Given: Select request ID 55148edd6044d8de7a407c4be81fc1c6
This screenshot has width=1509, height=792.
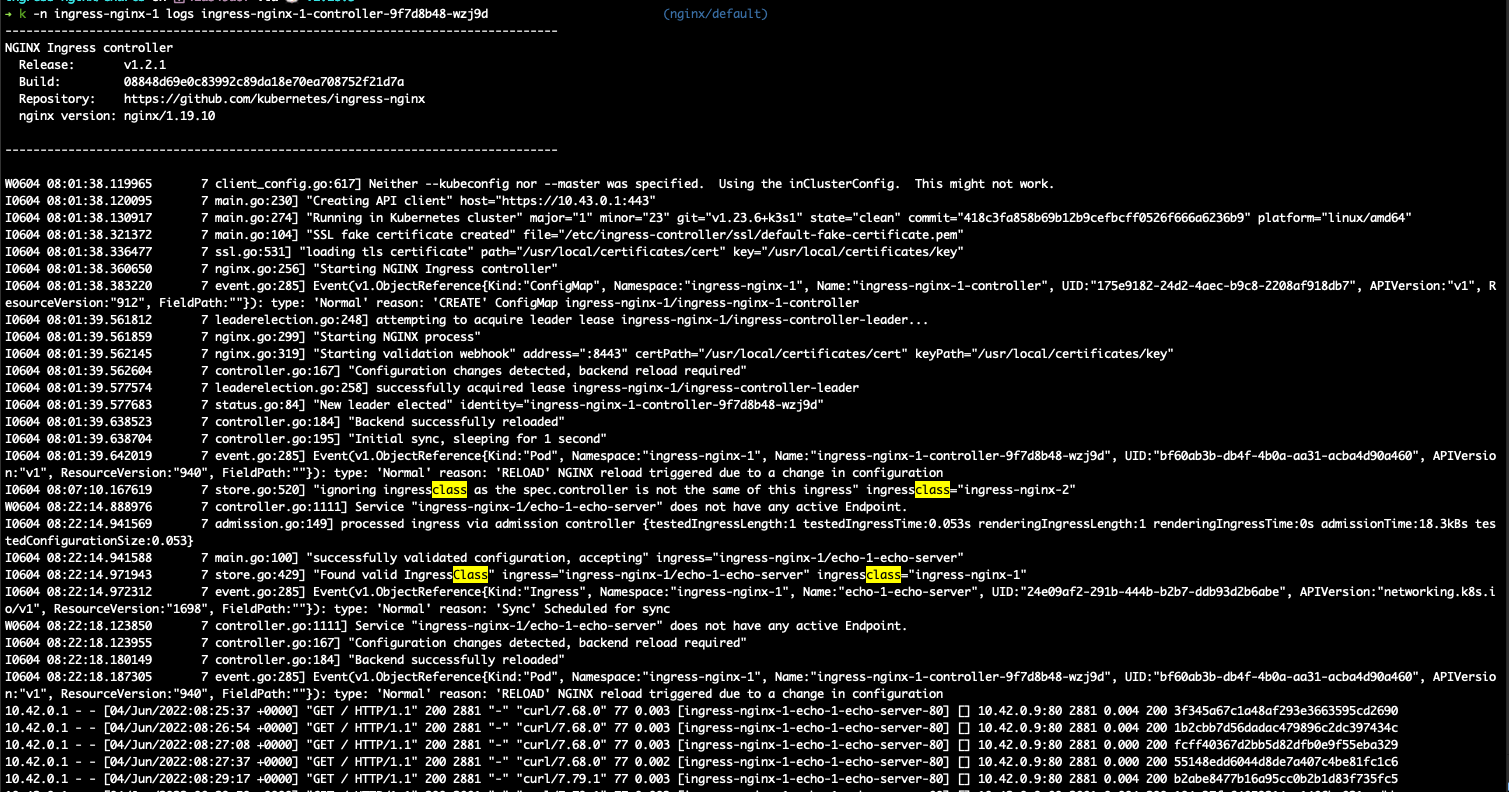Looking at the screenshot, I should [1286, 761].
